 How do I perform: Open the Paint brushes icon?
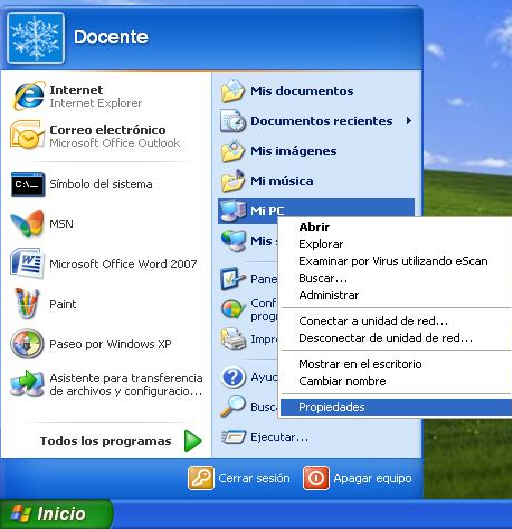click(x=27, y=303)
